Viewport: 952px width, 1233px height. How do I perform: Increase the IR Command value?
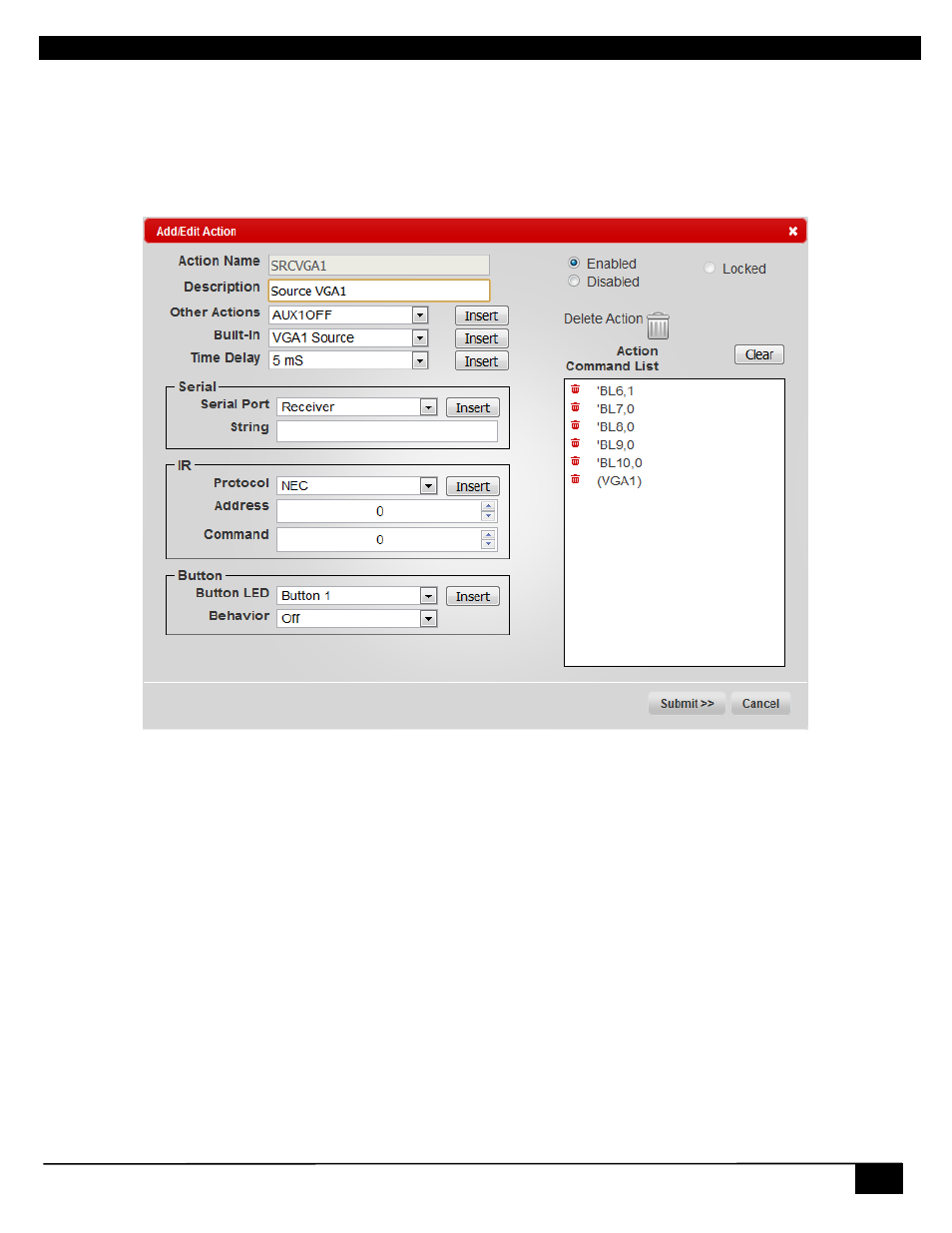[488, 534]
